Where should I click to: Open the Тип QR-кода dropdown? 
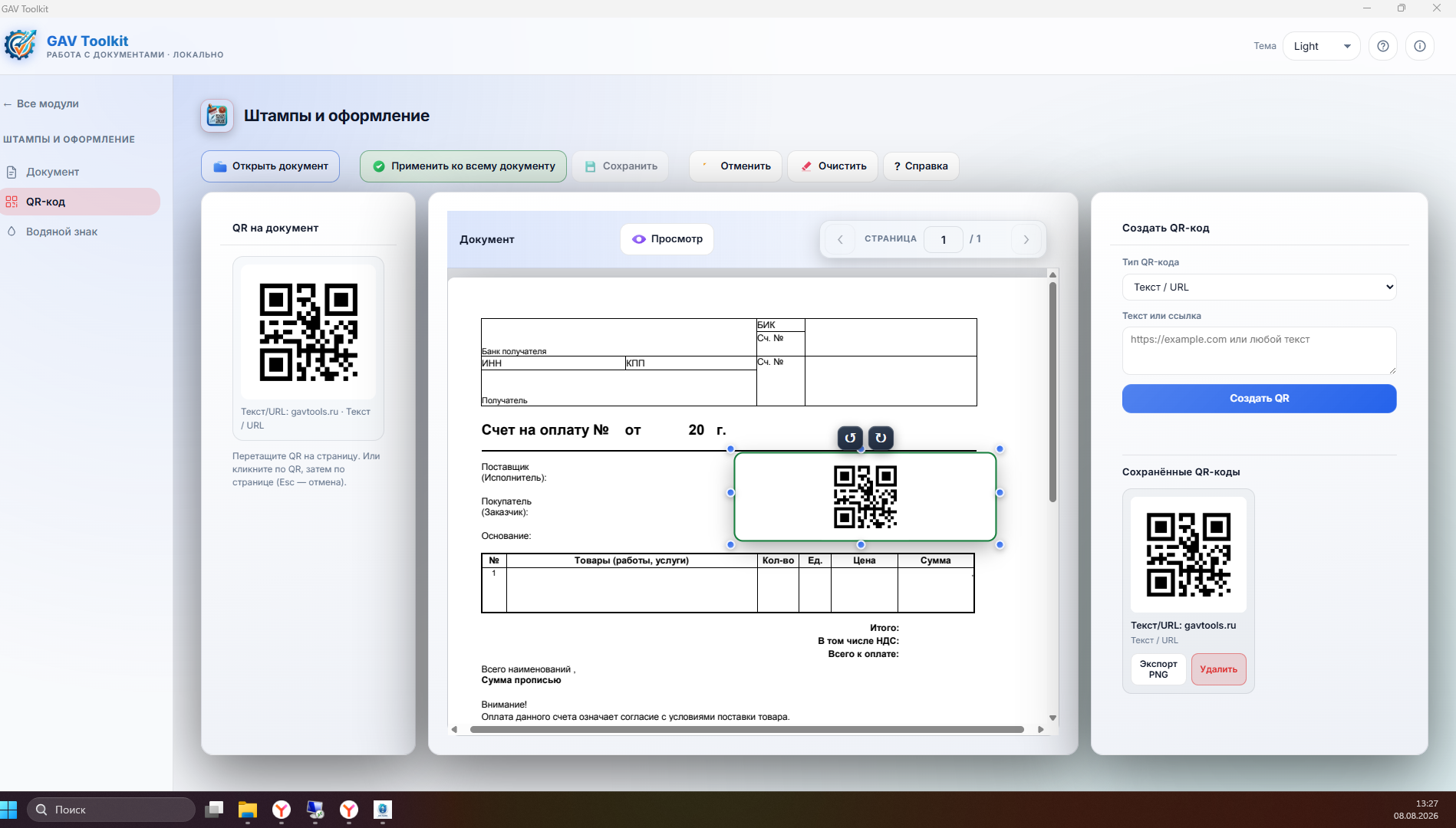pos(1259,287)
